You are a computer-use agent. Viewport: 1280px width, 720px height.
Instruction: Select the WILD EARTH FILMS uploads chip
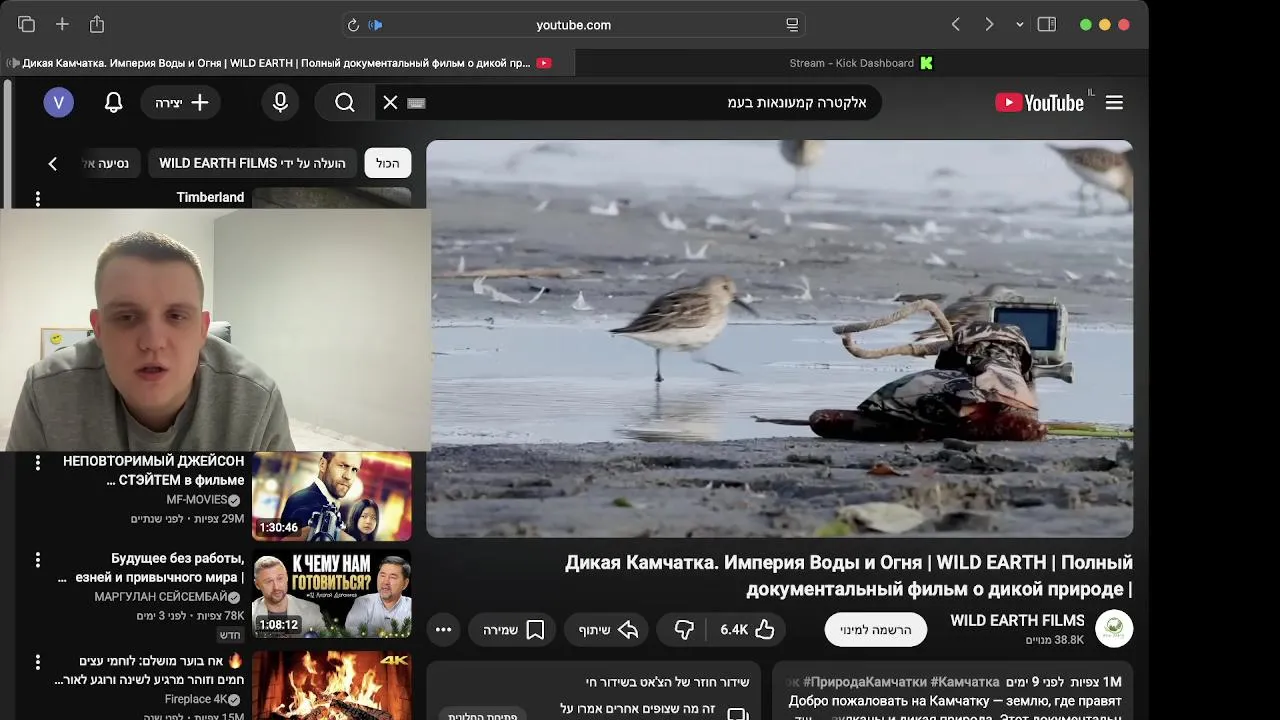(x=252, y=163)
